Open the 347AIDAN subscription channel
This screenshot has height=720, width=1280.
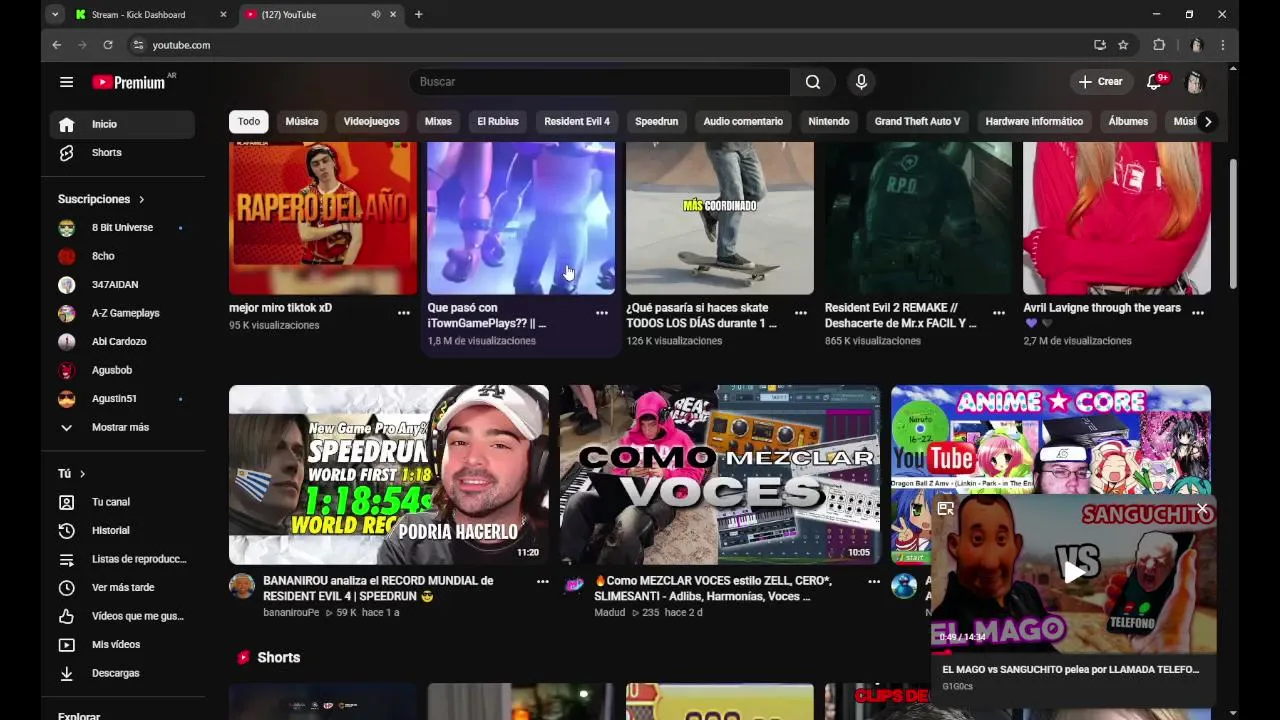click(122, 285)
